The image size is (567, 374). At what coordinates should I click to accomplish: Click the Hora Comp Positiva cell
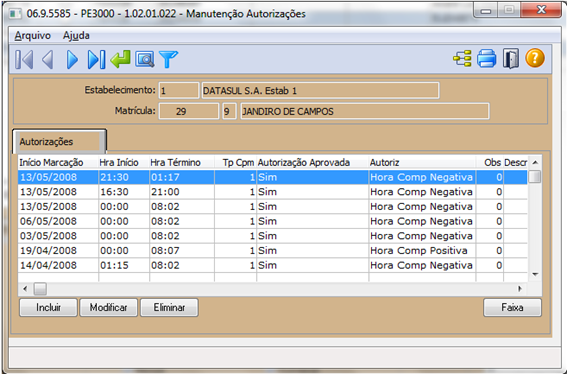tap(422, 251)
